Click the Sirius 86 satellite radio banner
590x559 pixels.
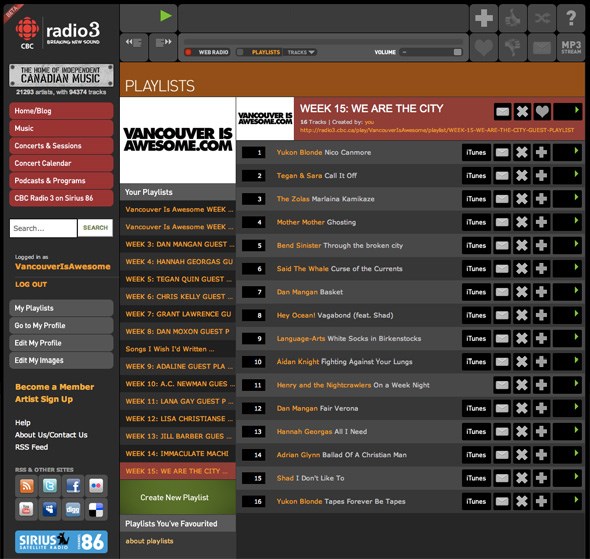click(61, 542)
